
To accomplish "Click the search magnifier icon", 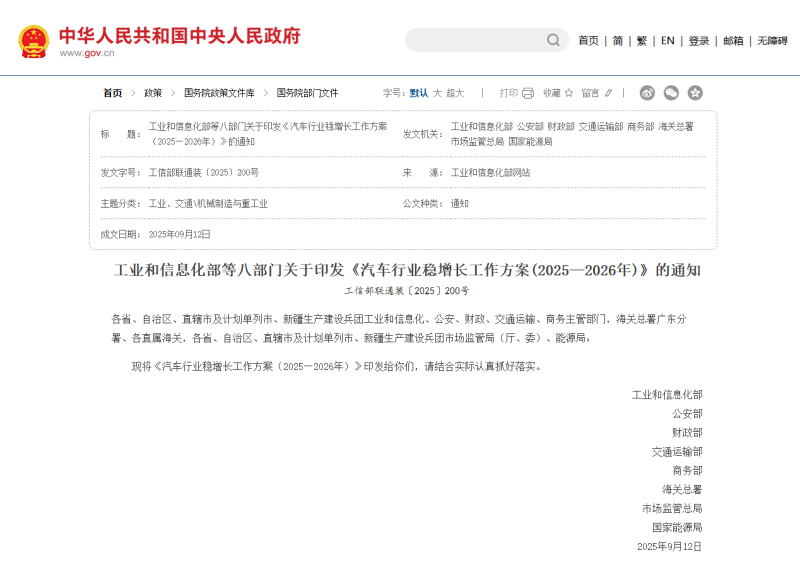I will 553,40.
